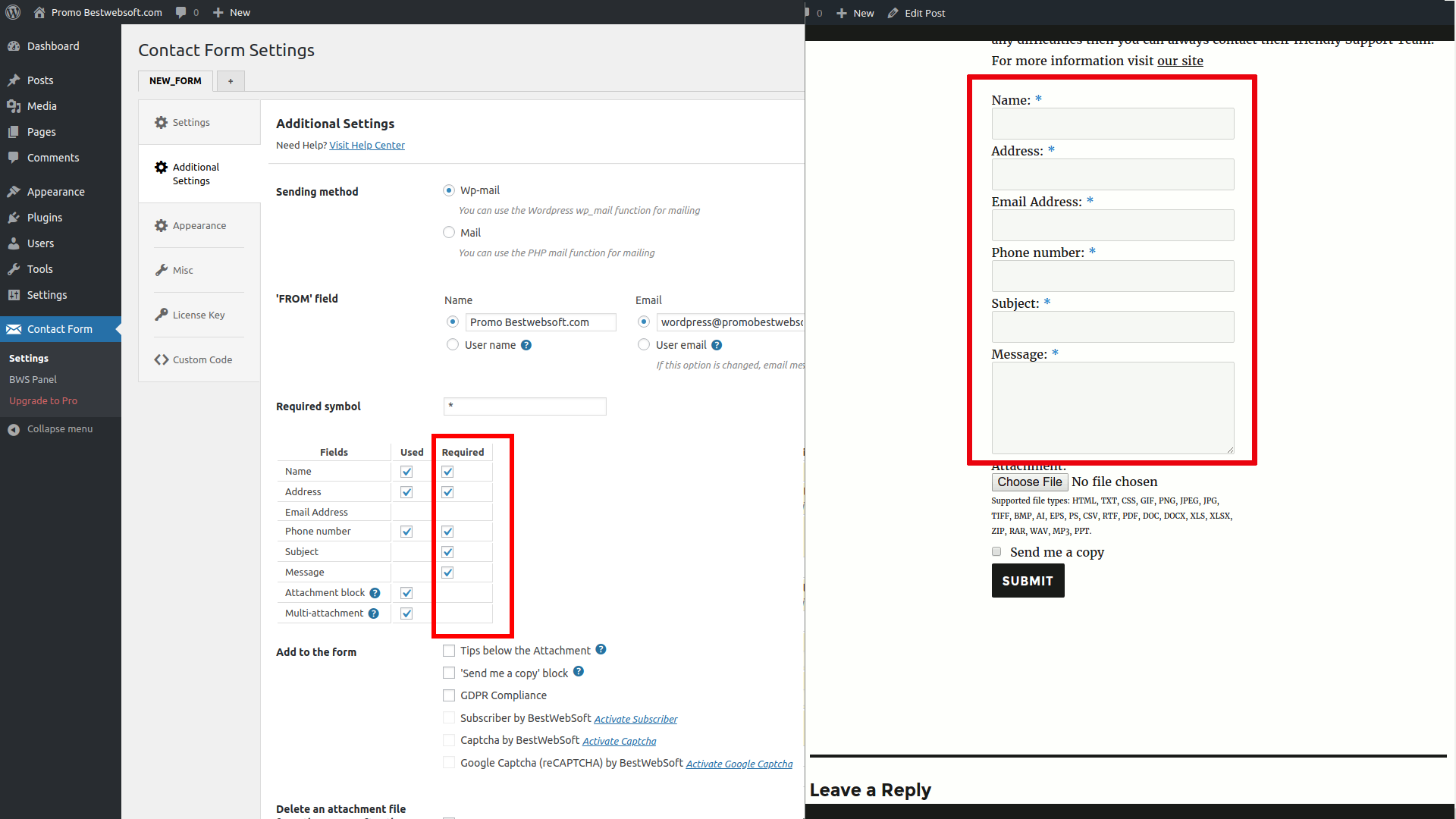The image size is (1456, 819).
Task: Select User email radio for FROM field
Action: (644, 345)
